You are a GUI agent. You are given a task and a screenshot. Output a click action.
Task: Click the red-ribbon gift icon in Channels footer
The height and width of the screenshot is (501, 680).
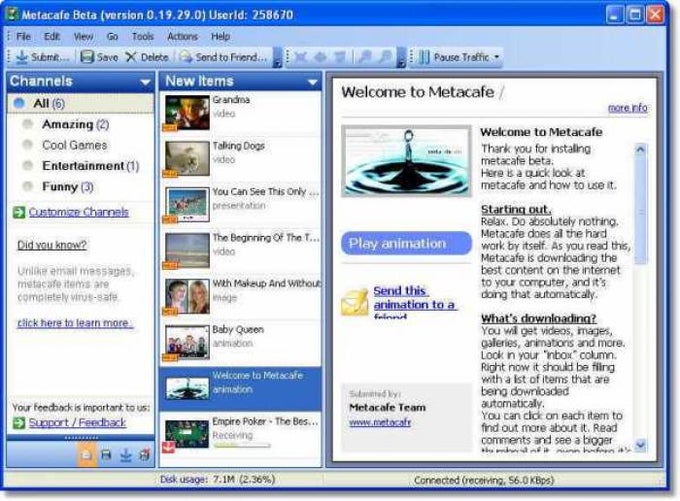click(144, 455)
